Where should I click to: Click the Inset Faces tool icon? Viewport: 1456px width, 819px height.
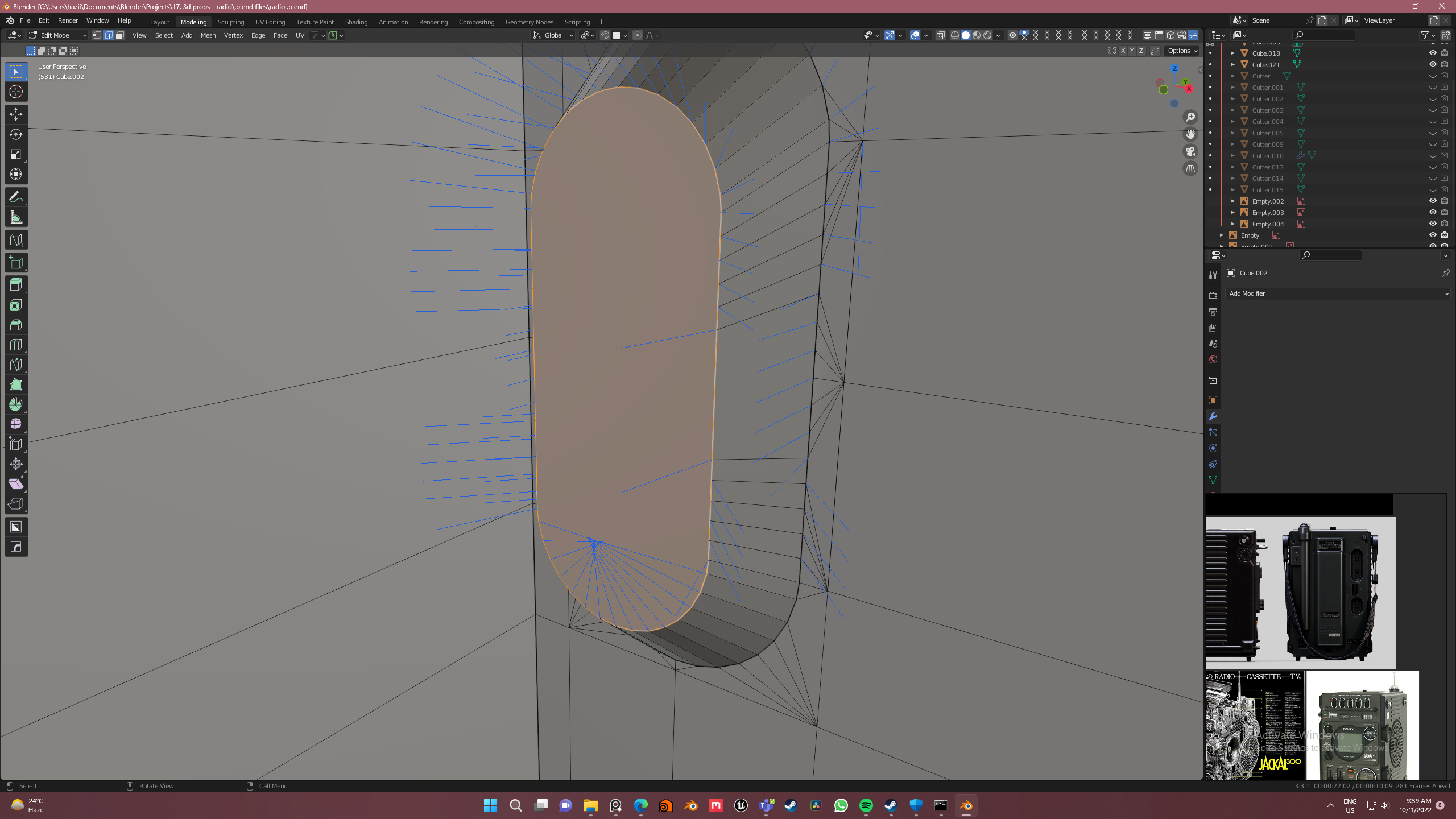[16, 304]
